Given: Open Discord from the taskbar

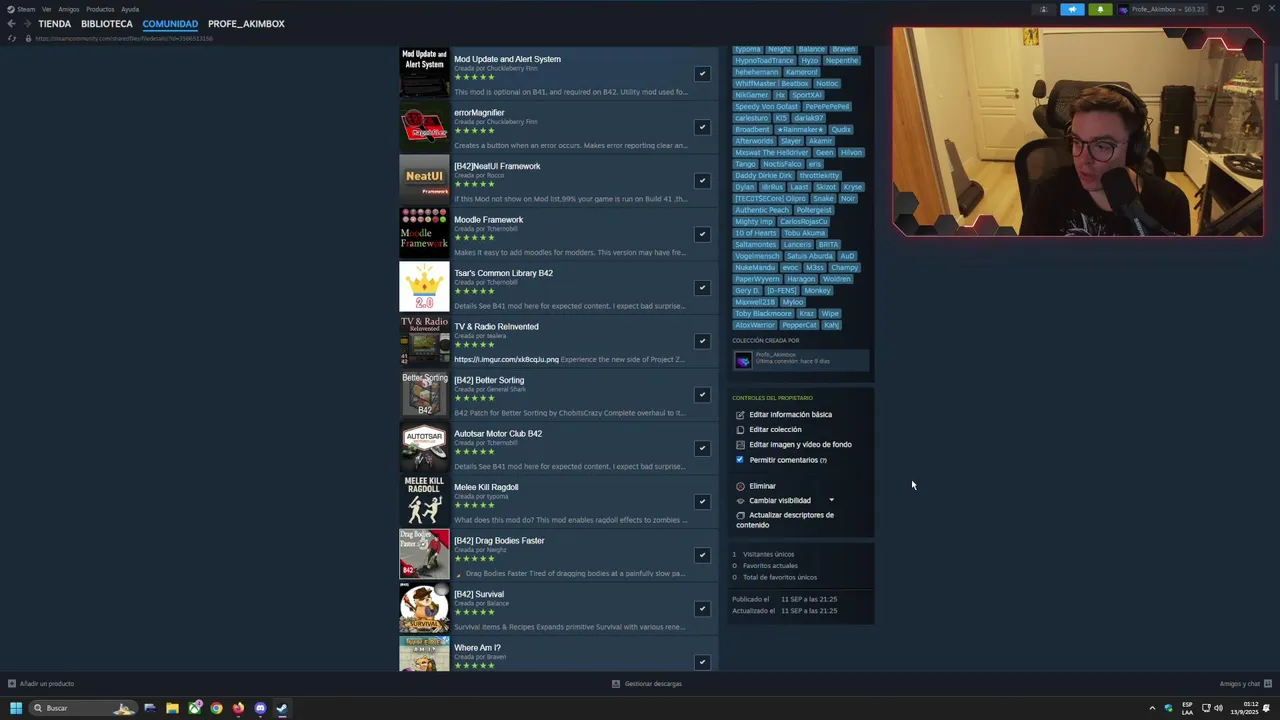Looking at the screenshot, I should click(260, 708).
